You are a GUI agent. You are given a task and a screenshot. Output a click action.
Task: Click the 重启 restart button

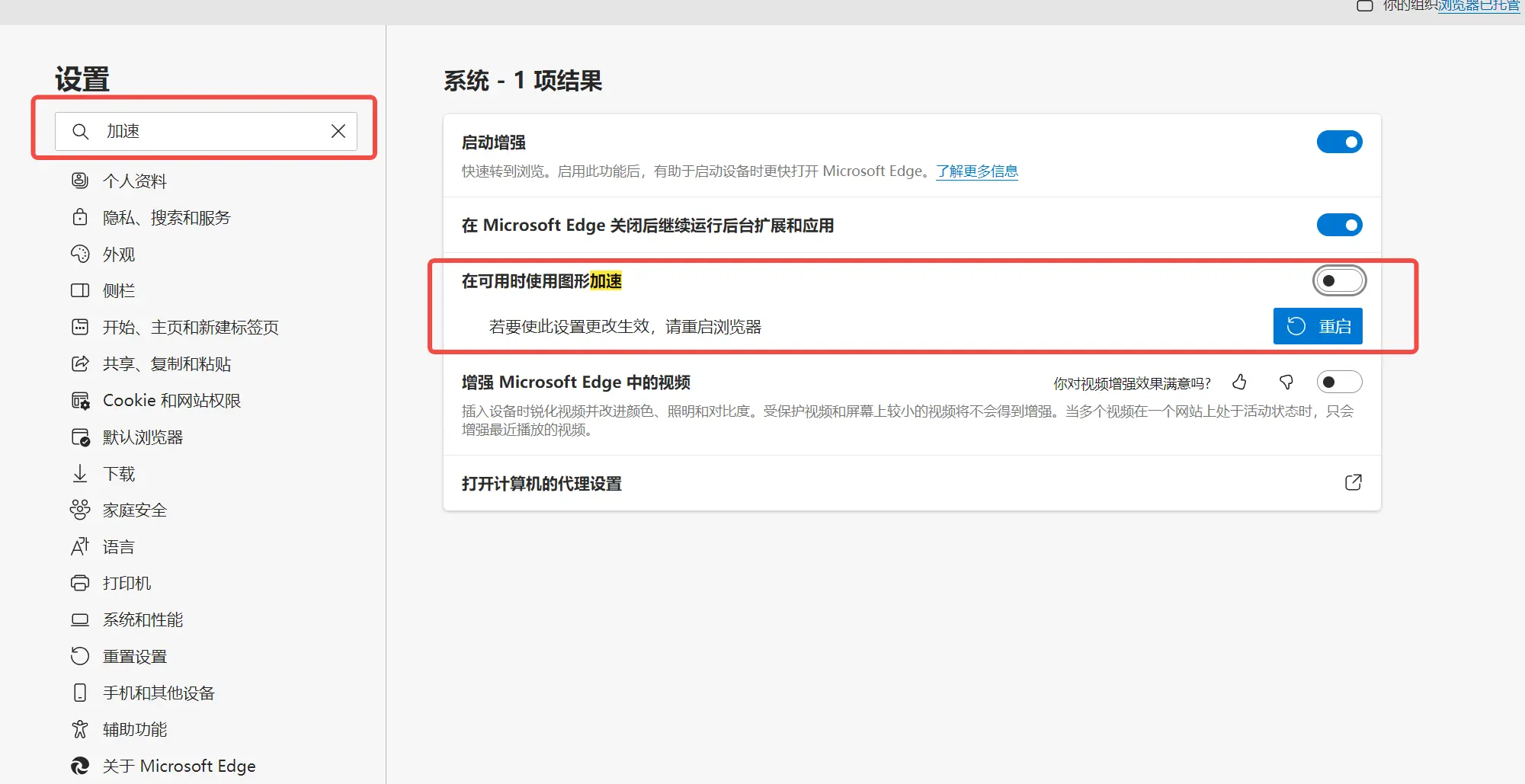(x=1318, y=327)
